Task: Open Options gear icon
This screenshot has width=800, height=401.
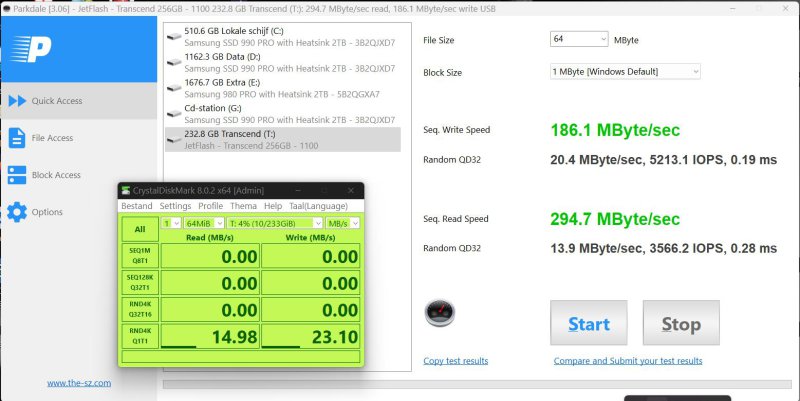Action: coord(17,212)
